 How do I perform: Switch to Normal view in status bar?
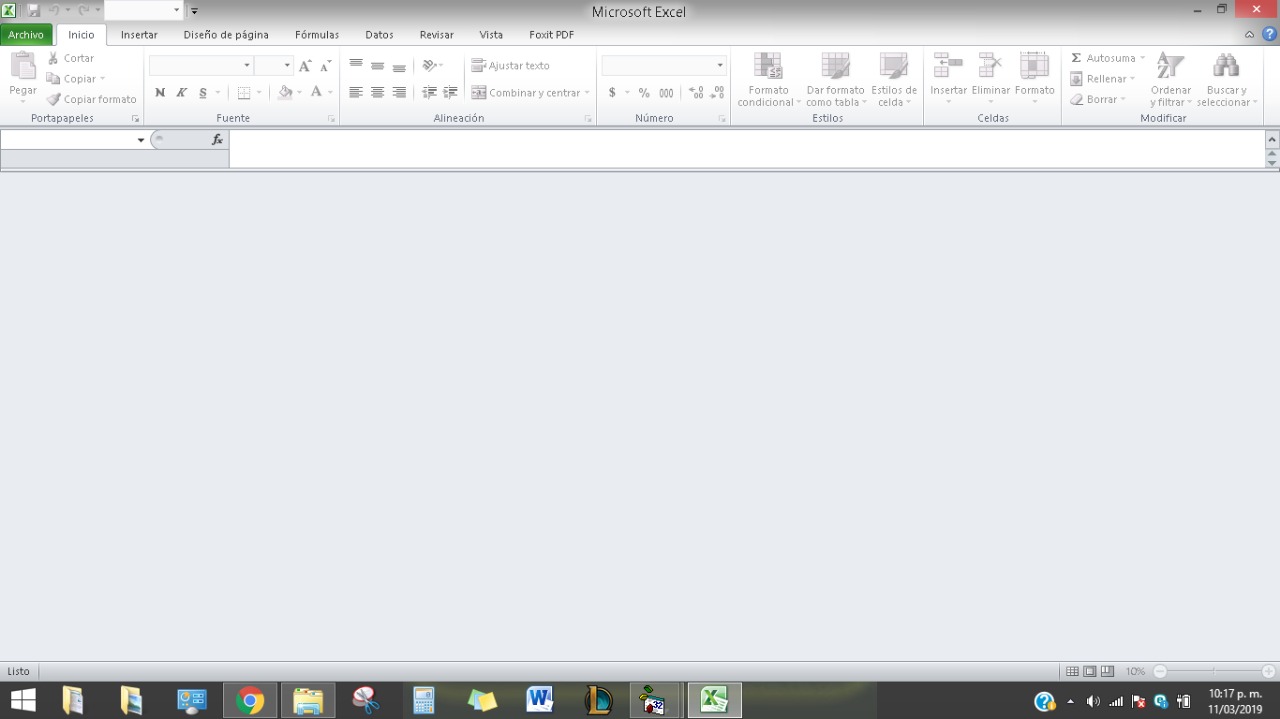coord(1073,671)
